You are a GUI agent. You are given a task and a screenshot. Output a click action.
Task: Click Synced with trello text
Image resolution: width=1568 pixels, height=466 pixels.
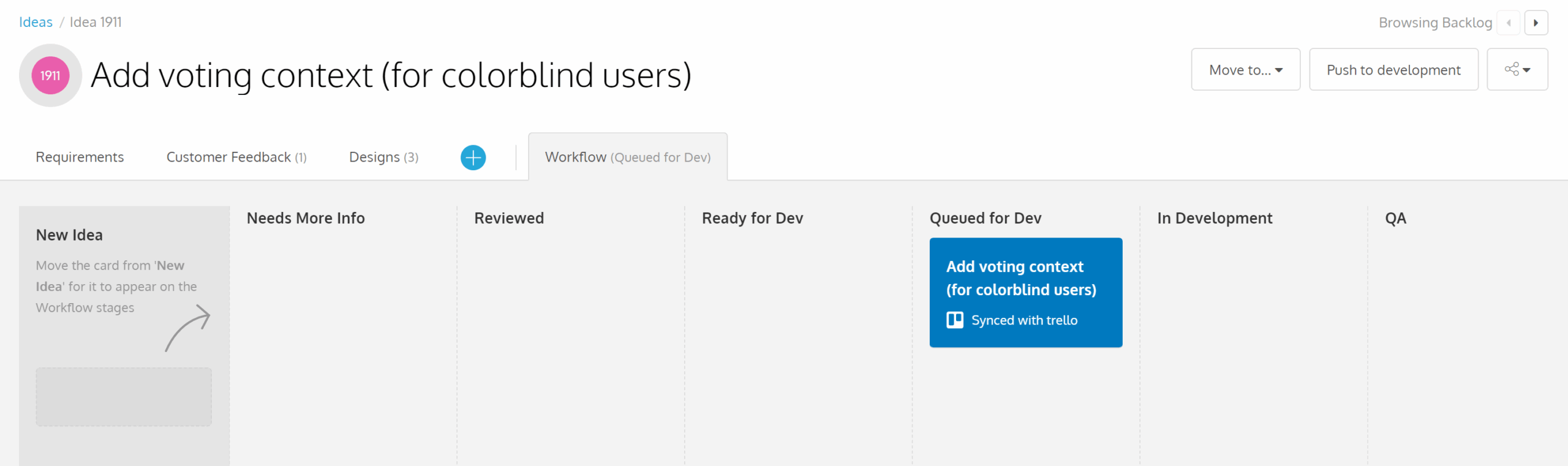click(x=1024, y=320)
